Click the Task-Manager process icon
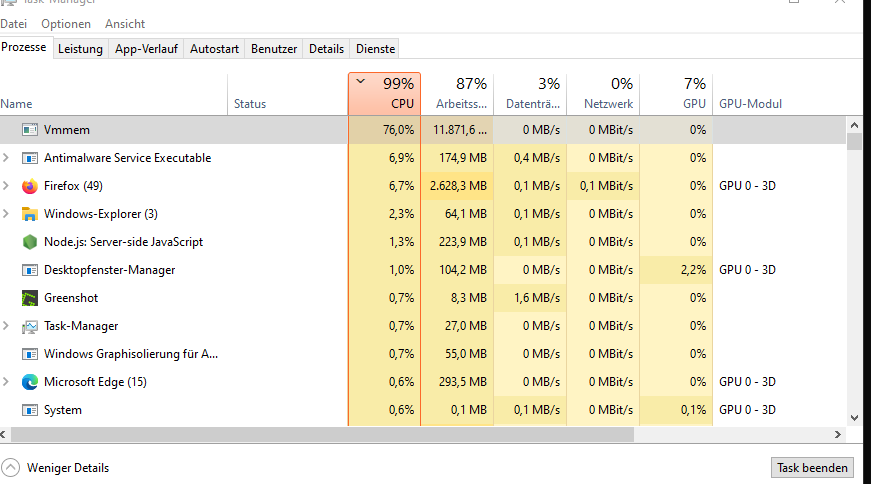 (x=30, y=326)
